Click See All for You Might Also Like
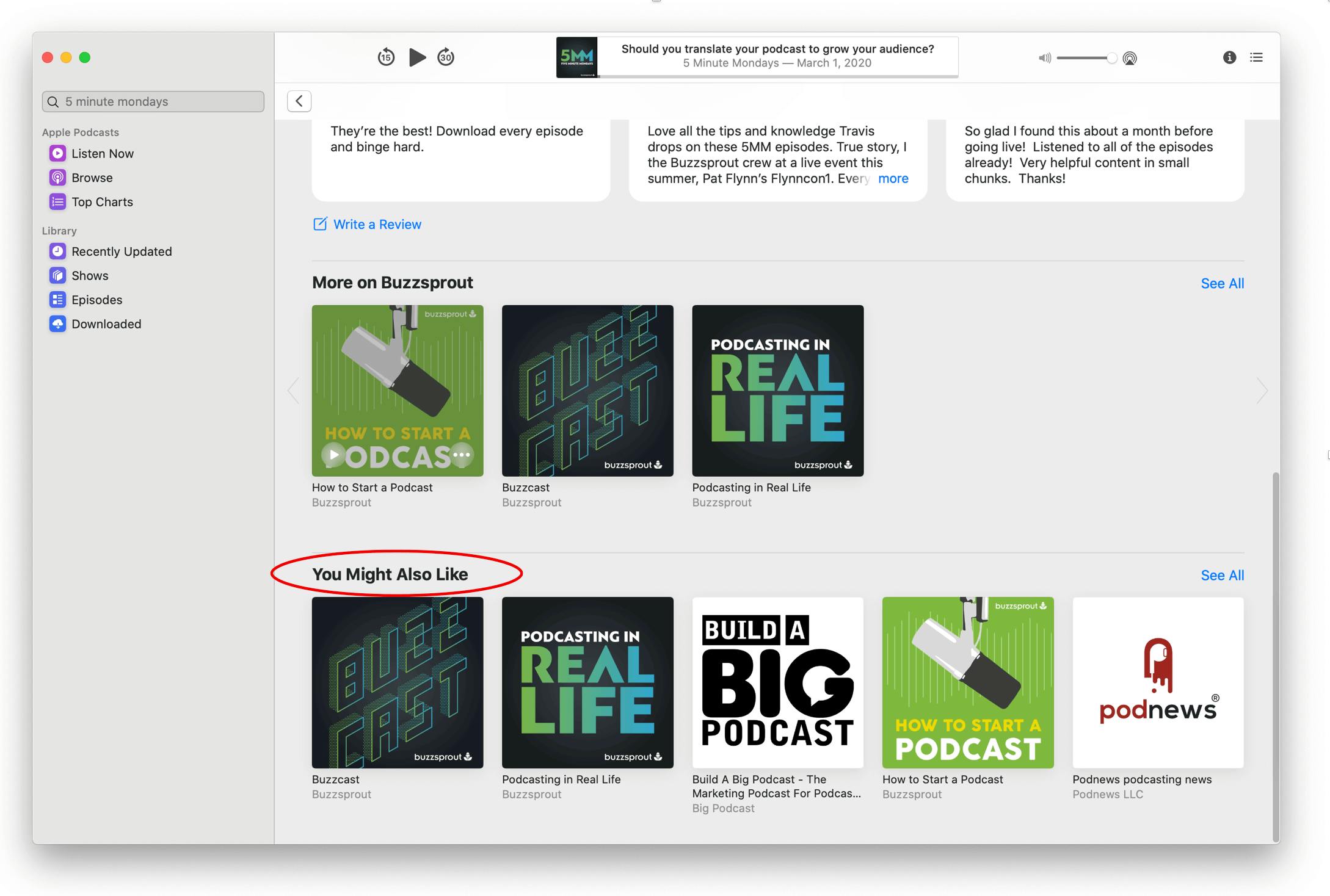The width and height of the screenshot is (1330, 896). (1221, 575)
